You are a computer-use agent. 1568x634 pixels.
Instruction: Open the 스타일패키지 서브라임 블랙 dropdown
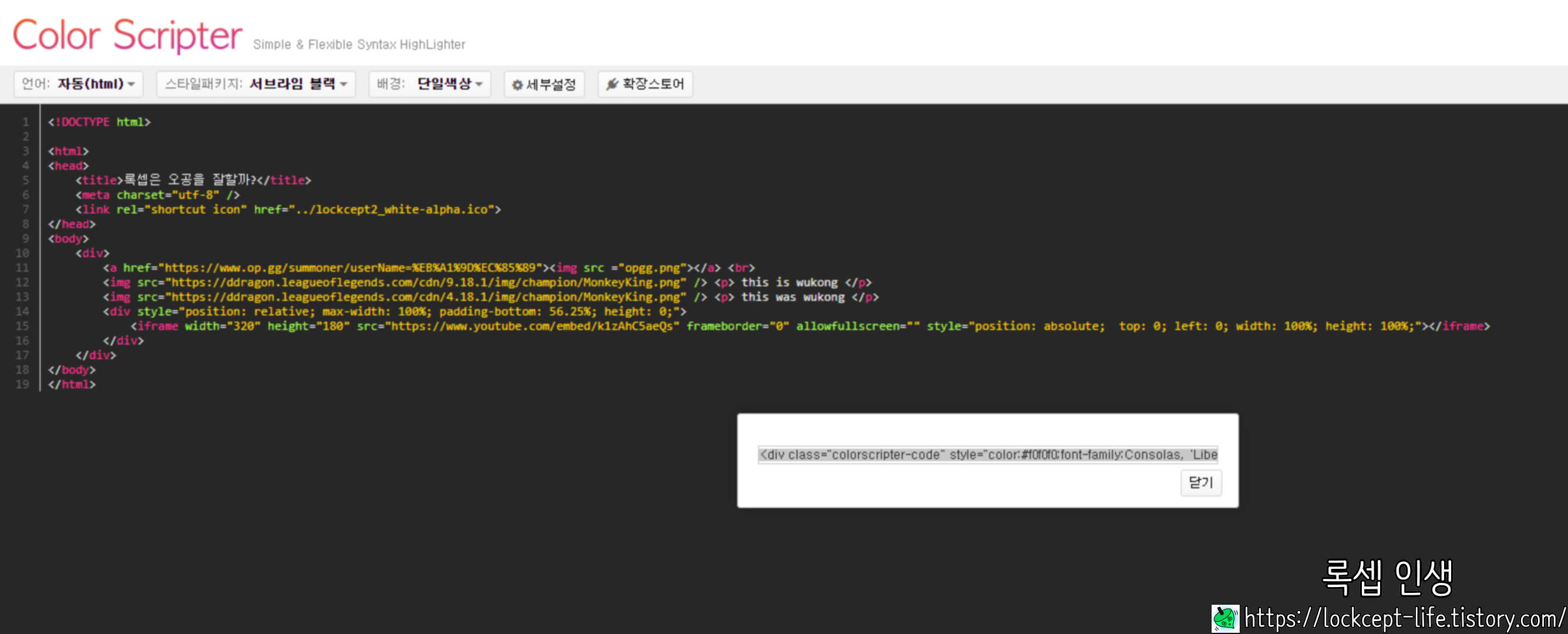(255, 84)
